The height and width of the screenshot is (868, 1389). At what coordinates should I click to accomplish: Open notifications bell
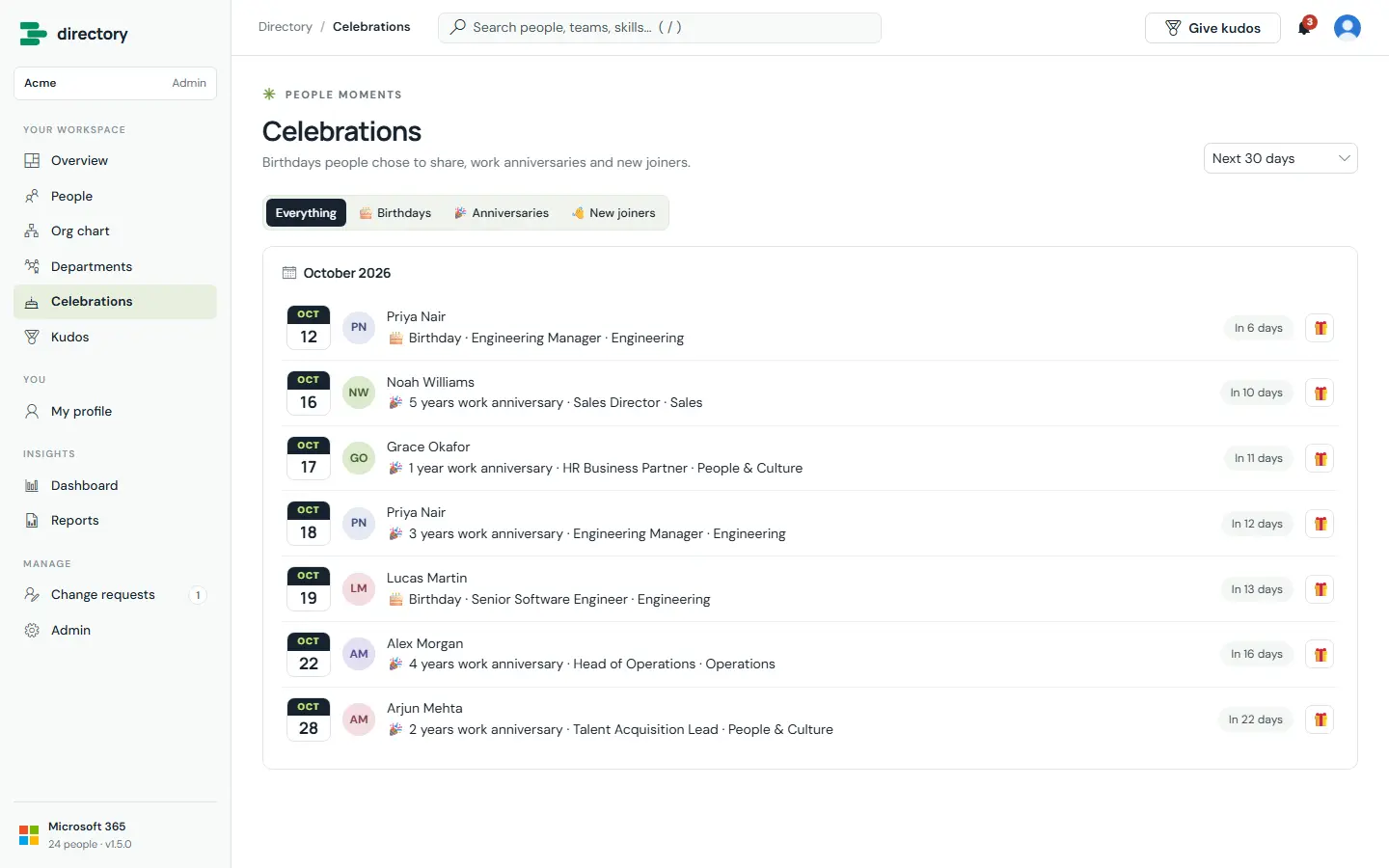[x=1305, y=27]
